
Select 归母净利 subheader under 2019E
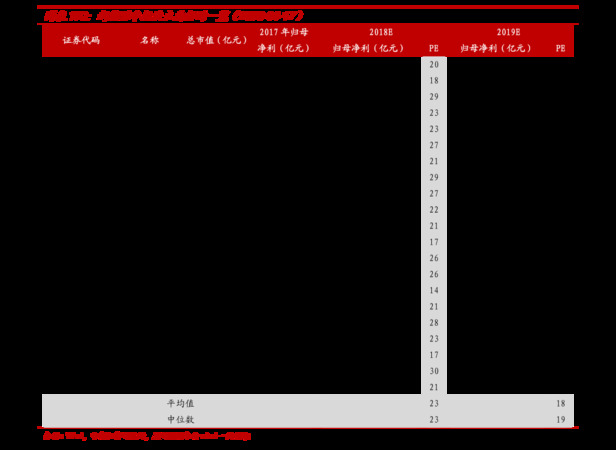tap(497, 48)
